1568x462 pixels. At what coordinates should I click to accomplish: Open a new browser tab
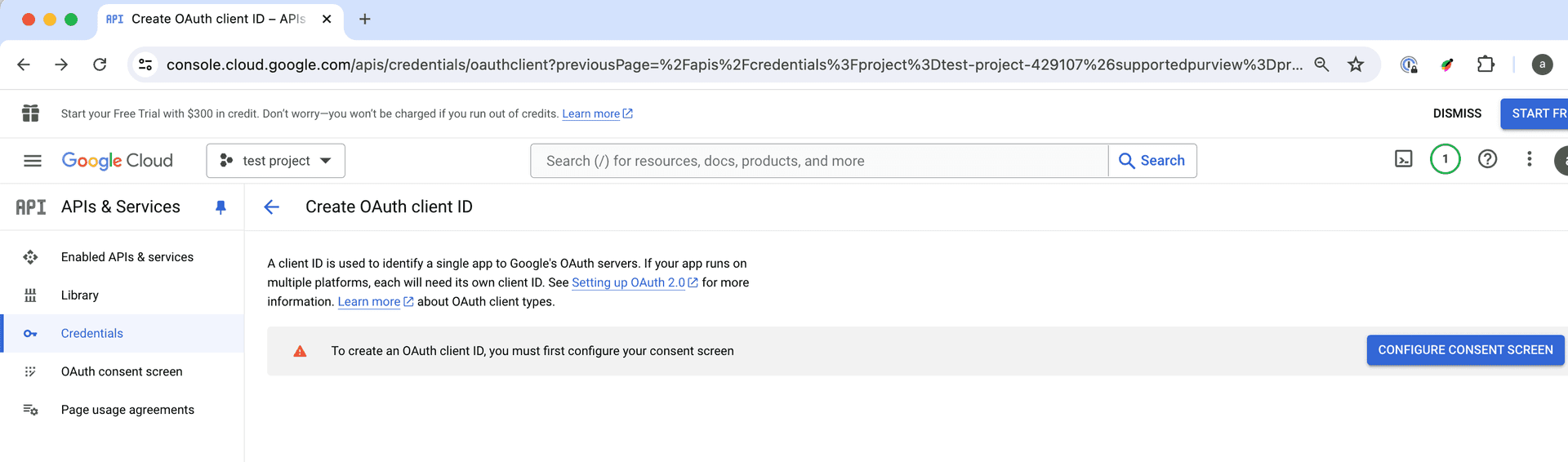pyautogui.click(x=365, y=19)
